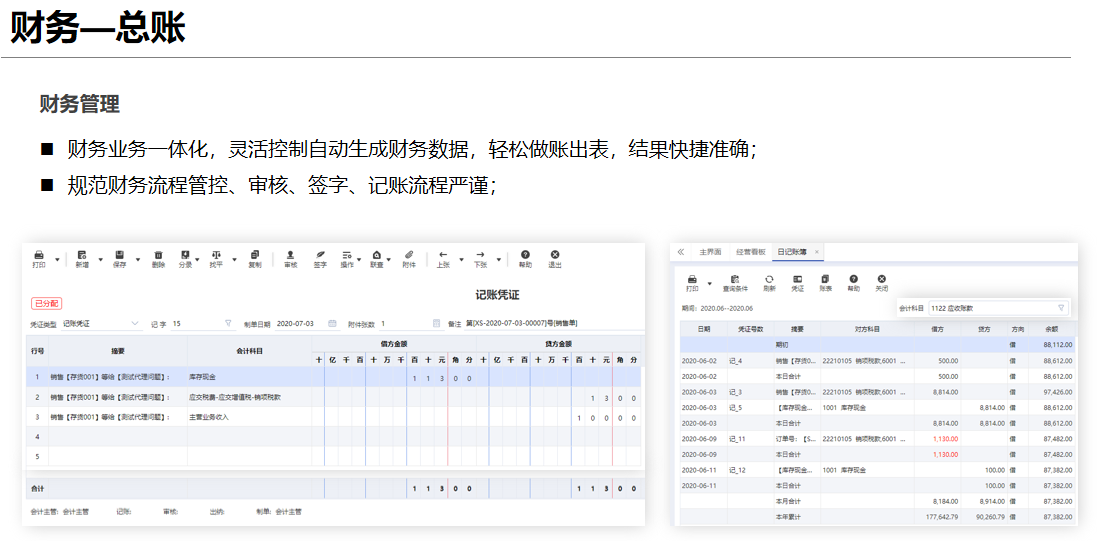Select voucher row 1 库存现金
This screenshot has height=541, width=1097.
pyautogui.click(x=333, y=378)
